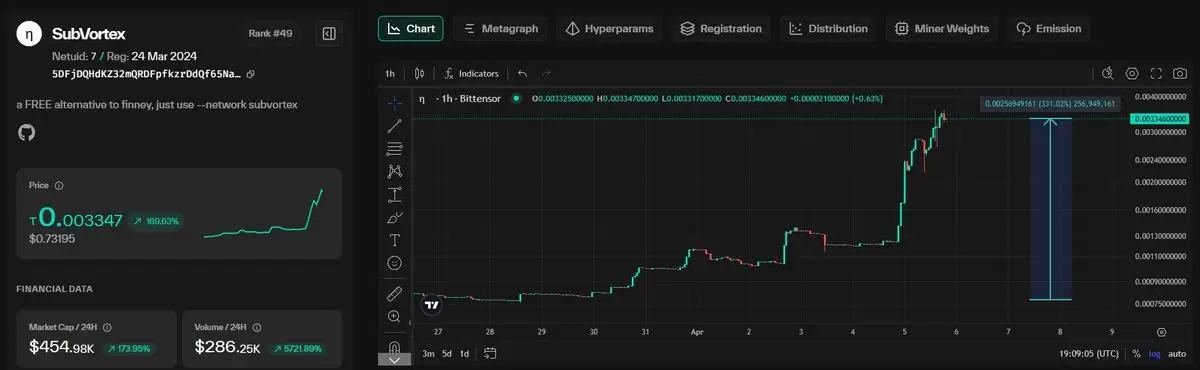The image size is (1200, 370).
Task: Toggle percent scale mode
Action: pos(1136,353)
